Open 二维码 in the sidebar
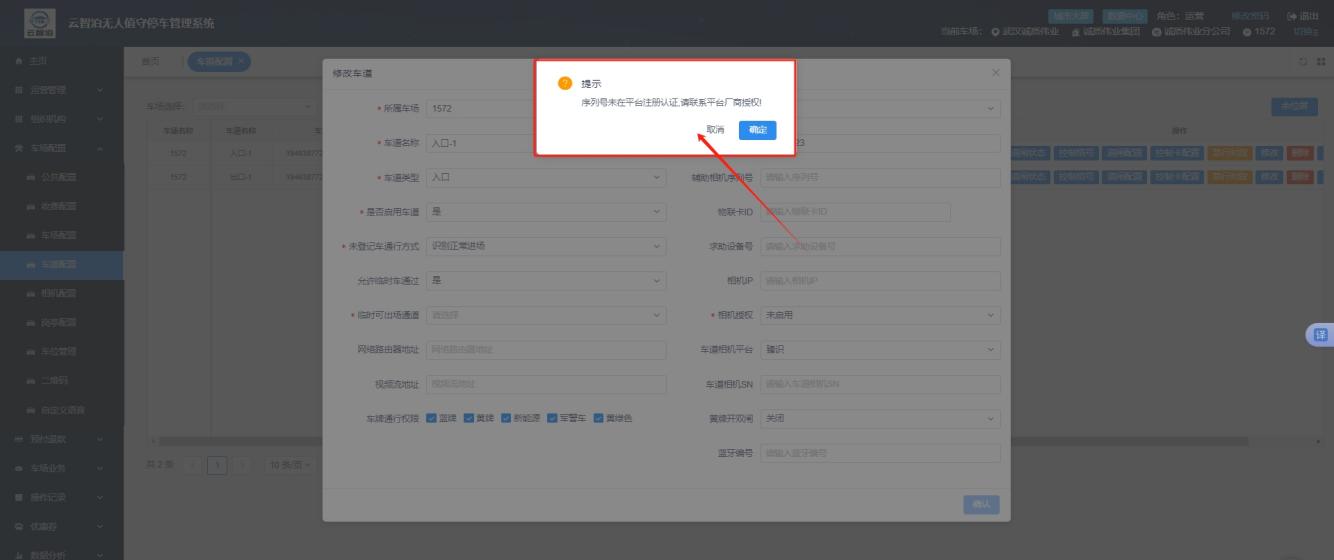Viewport: 1334px width, 560px height. click(62, 380)
